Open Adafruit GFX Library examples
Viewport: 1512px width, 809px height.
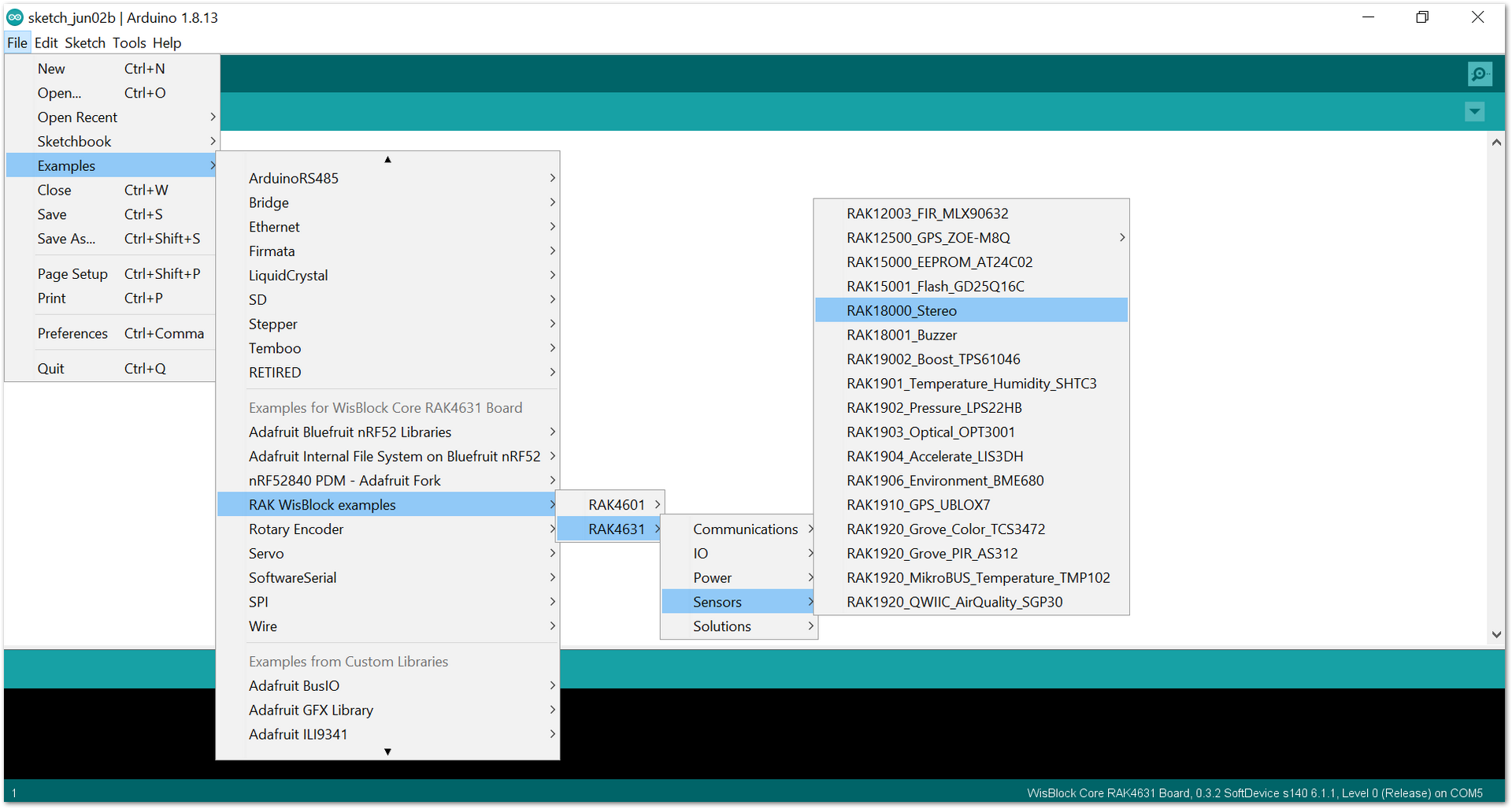387,711
